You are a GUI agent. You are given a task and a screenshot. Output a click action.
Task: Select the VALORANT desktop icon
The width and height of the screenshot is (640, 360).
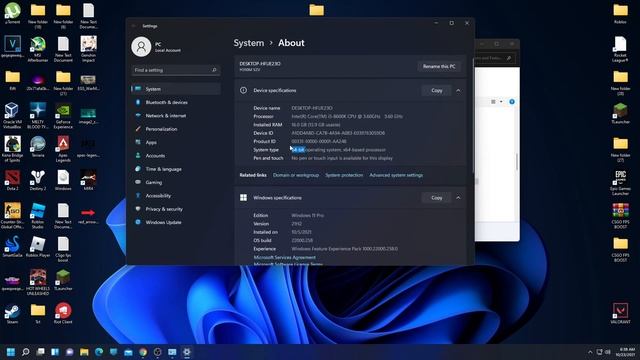pyautogui.click(x=620, y=313)
